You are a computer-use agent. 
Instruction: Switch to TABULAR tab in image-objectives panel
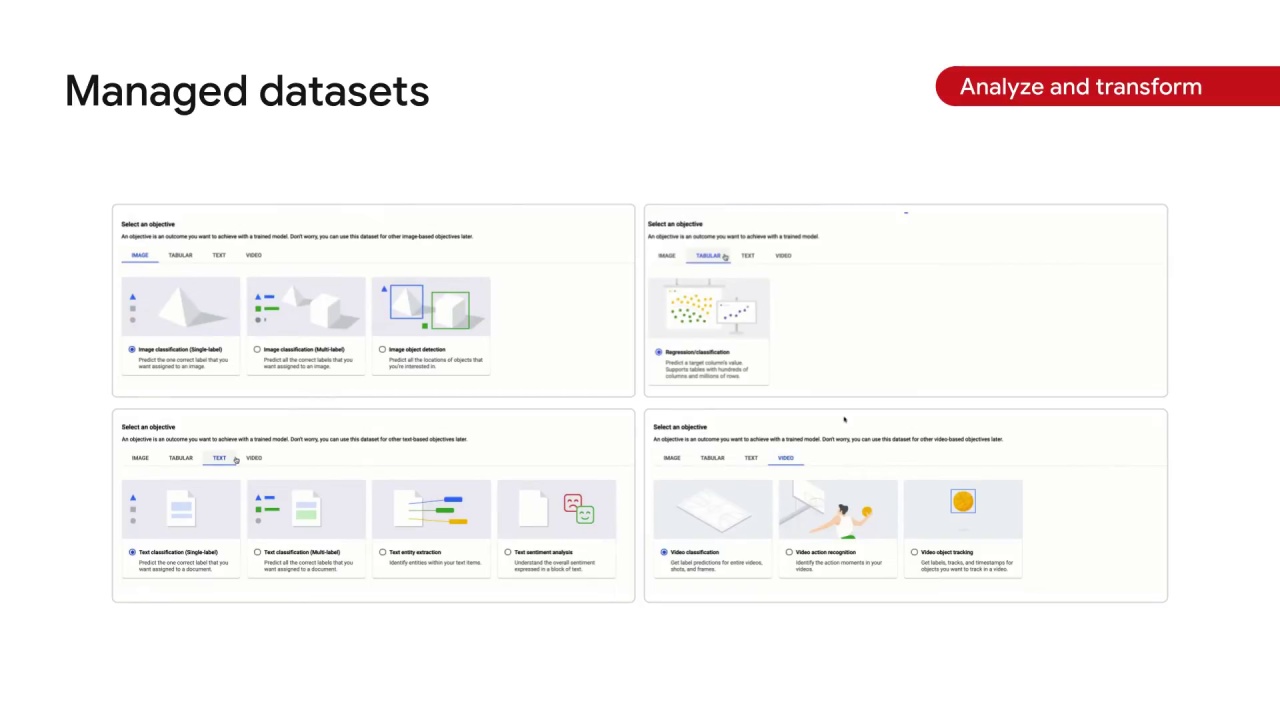(x=180, y=255)
